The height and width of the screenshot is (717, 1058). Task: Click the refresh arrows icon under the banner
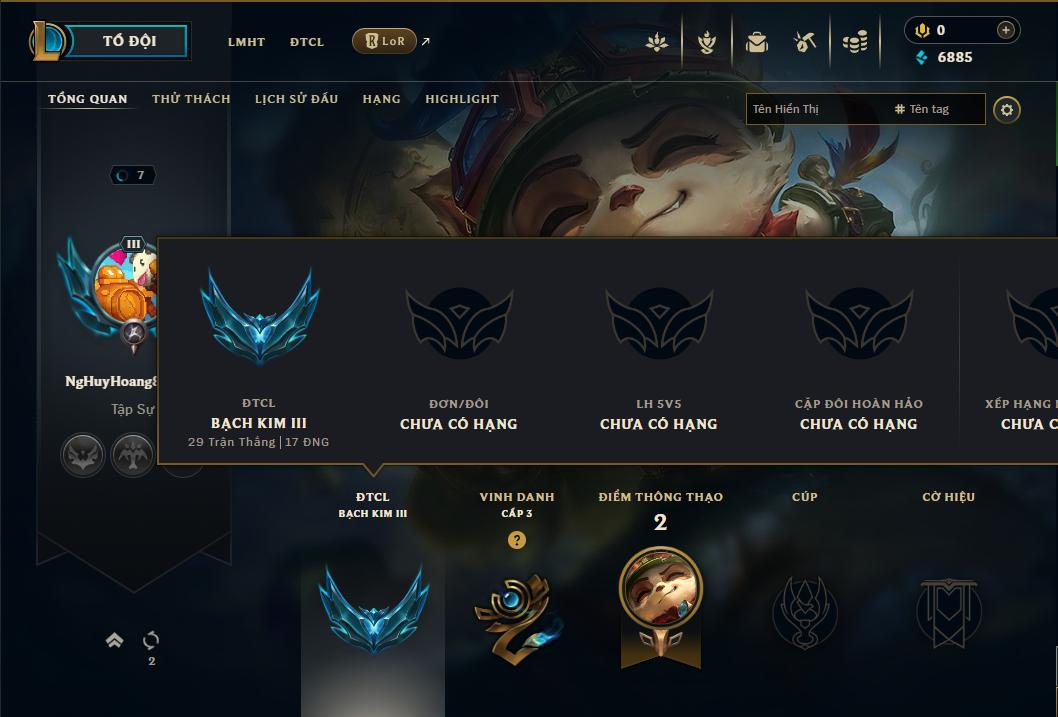click(x=151, y=639)
